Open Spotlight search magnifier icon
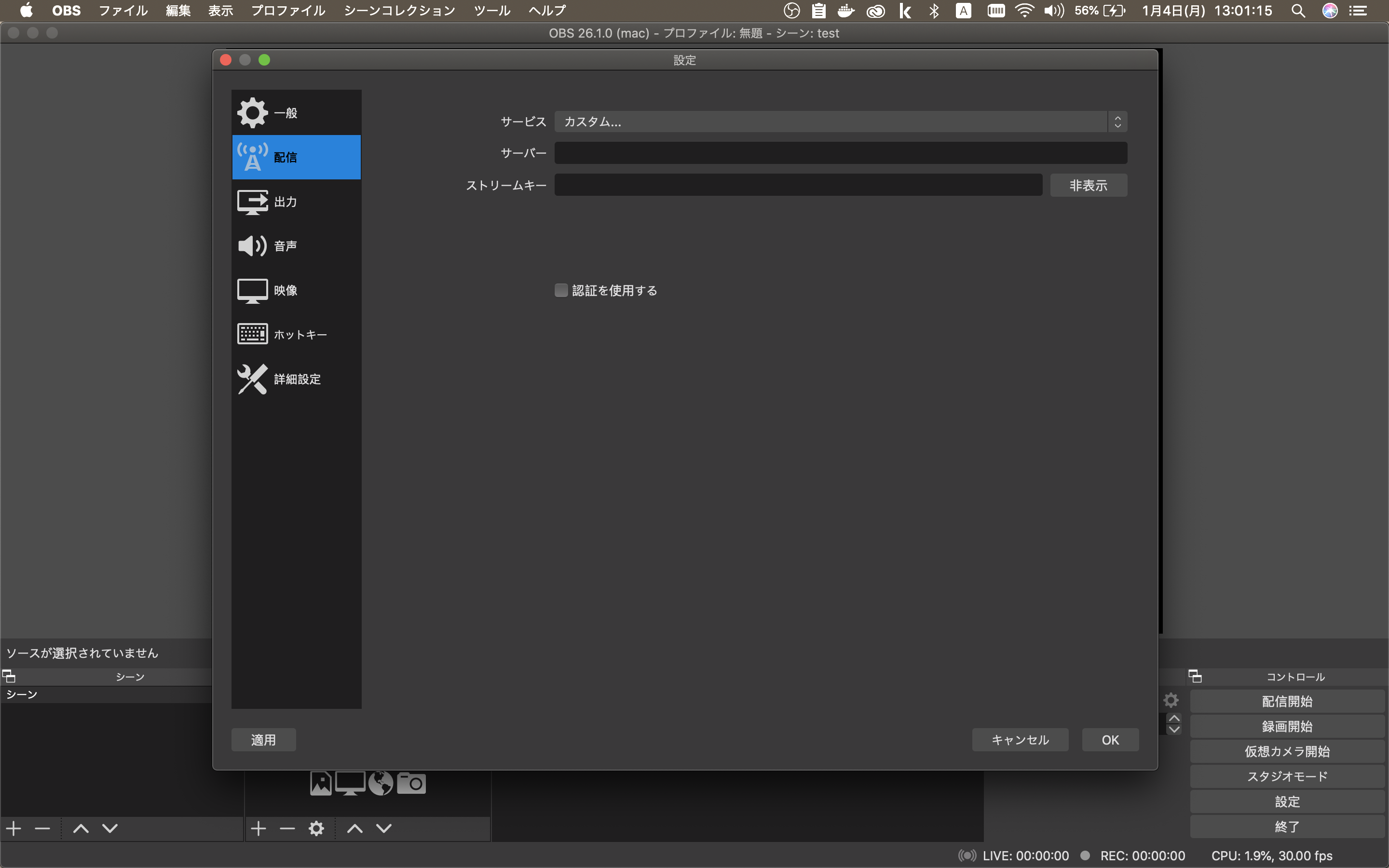 pos(1298,11)
